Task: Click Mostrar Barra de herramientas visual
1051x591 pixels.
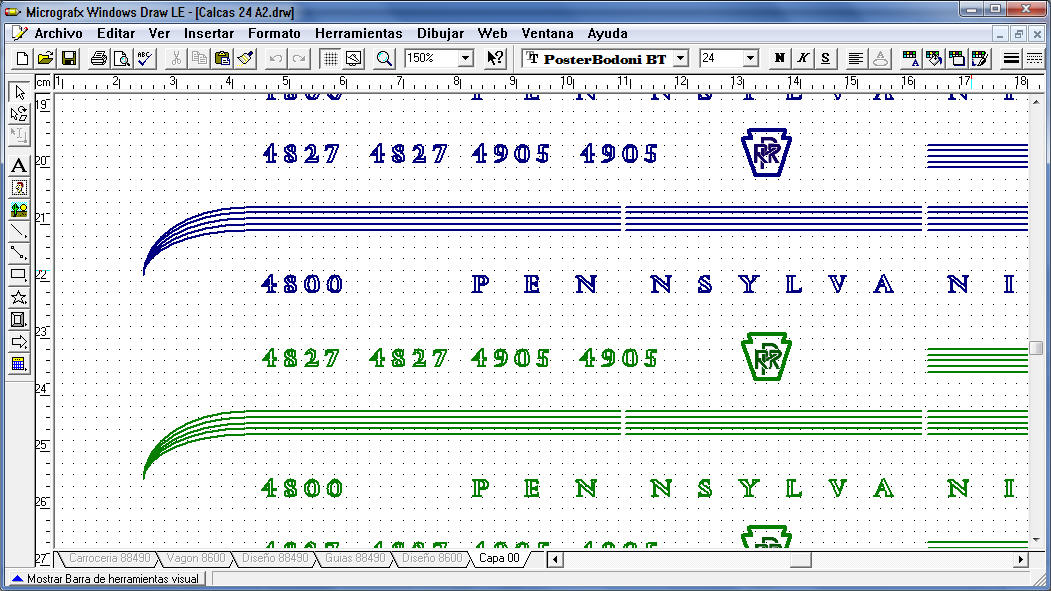Action: point(106,579)
